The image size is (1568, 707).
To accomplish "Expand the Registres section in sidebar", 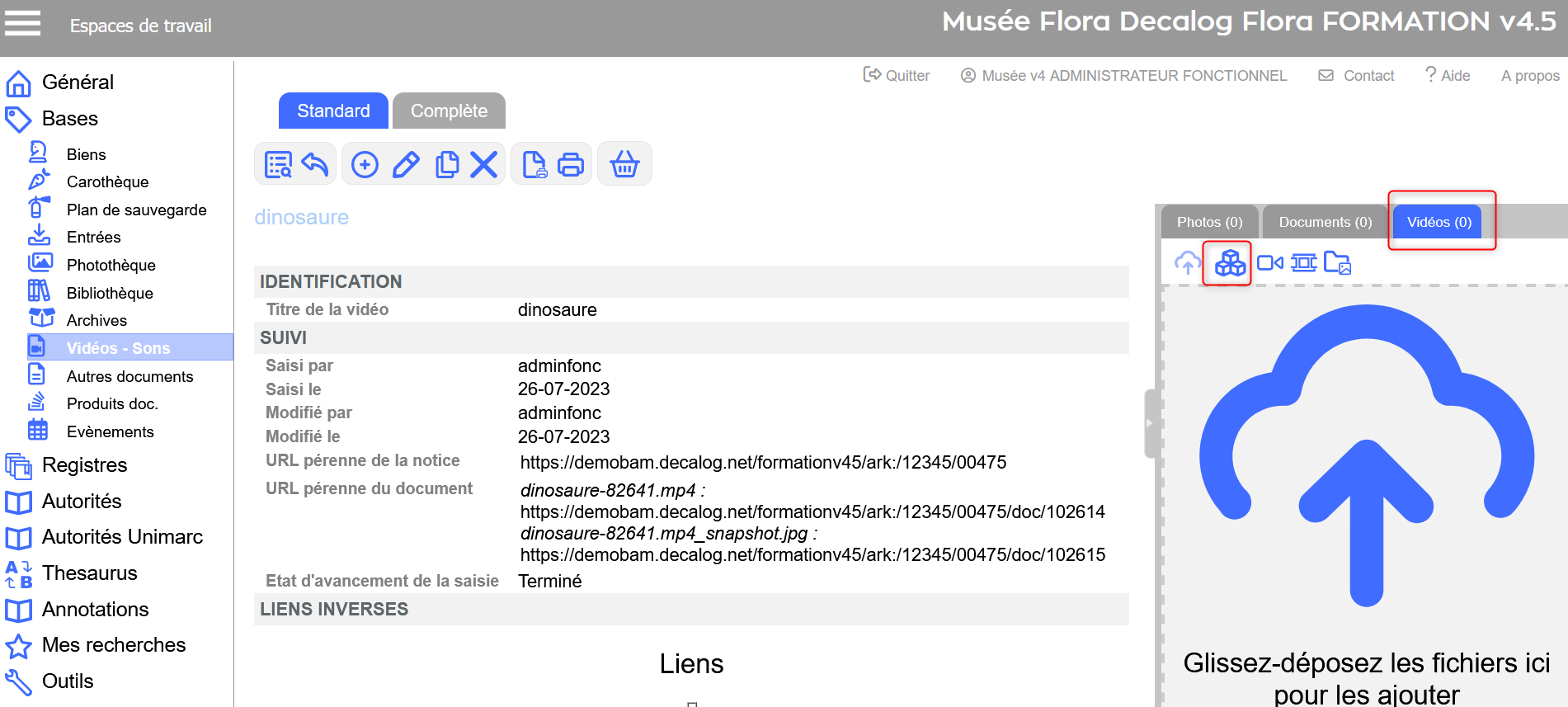I will point(84,465).
